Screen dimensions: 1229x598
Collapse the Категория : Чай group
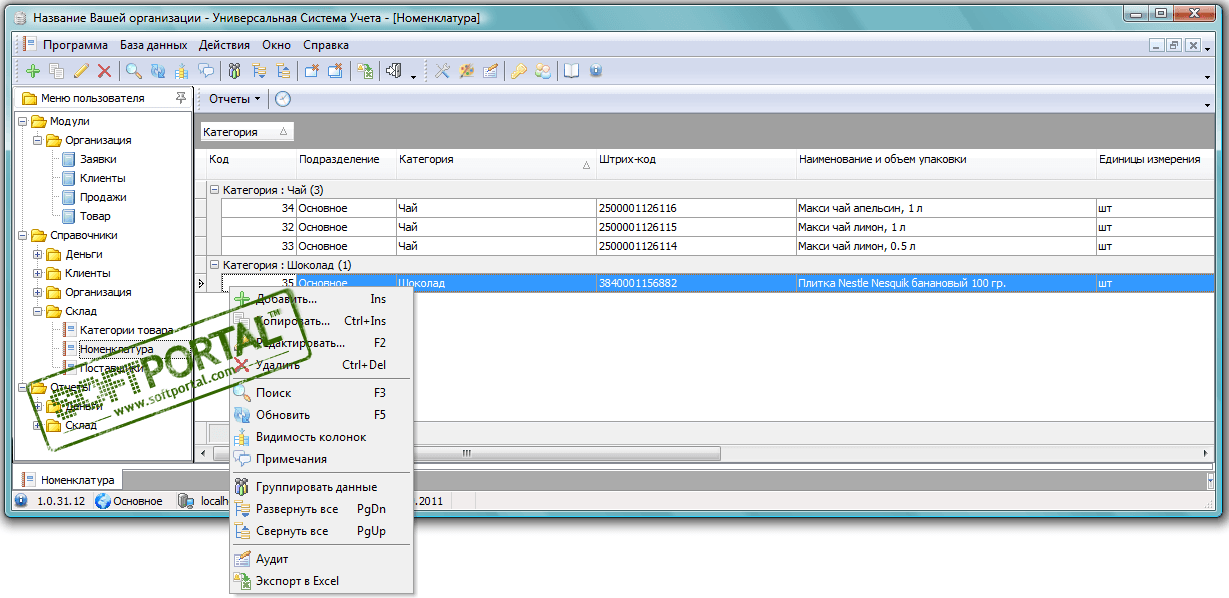pyautogui.click(x=214, y=190)
